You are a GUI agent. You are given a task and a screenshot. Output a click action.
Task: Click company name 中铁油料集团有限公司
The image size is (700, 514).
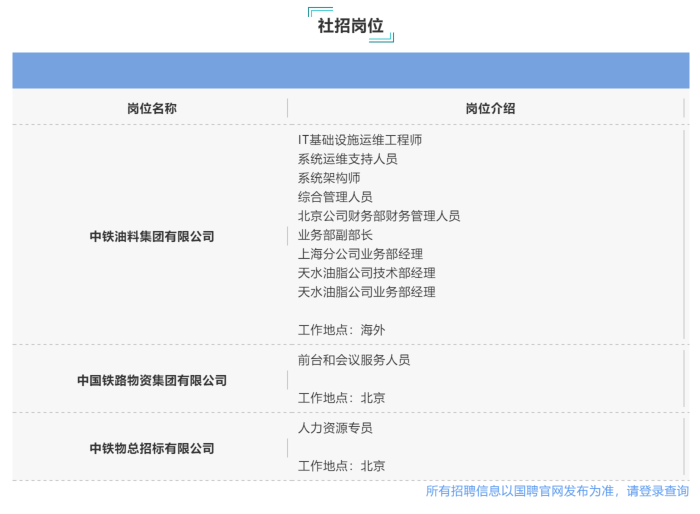pyautogui.click(x=152, y=236)
